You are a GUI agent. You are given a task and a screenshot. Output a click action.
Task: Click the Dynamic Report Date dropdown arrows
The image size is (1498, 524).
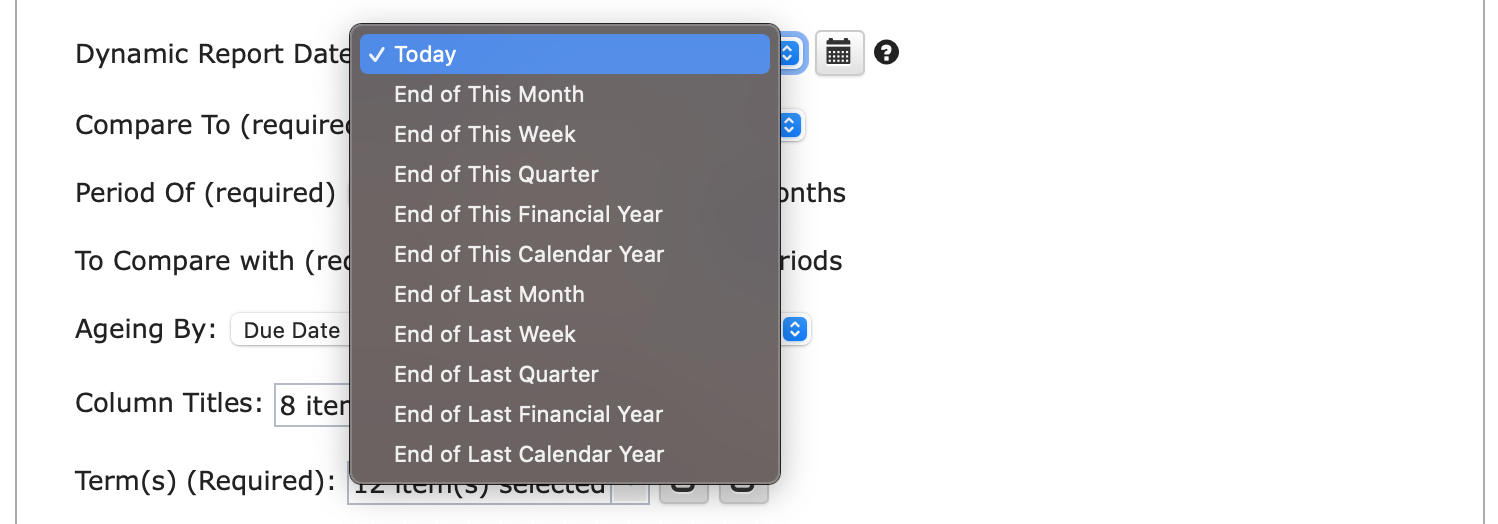click(x=790, y=53)
